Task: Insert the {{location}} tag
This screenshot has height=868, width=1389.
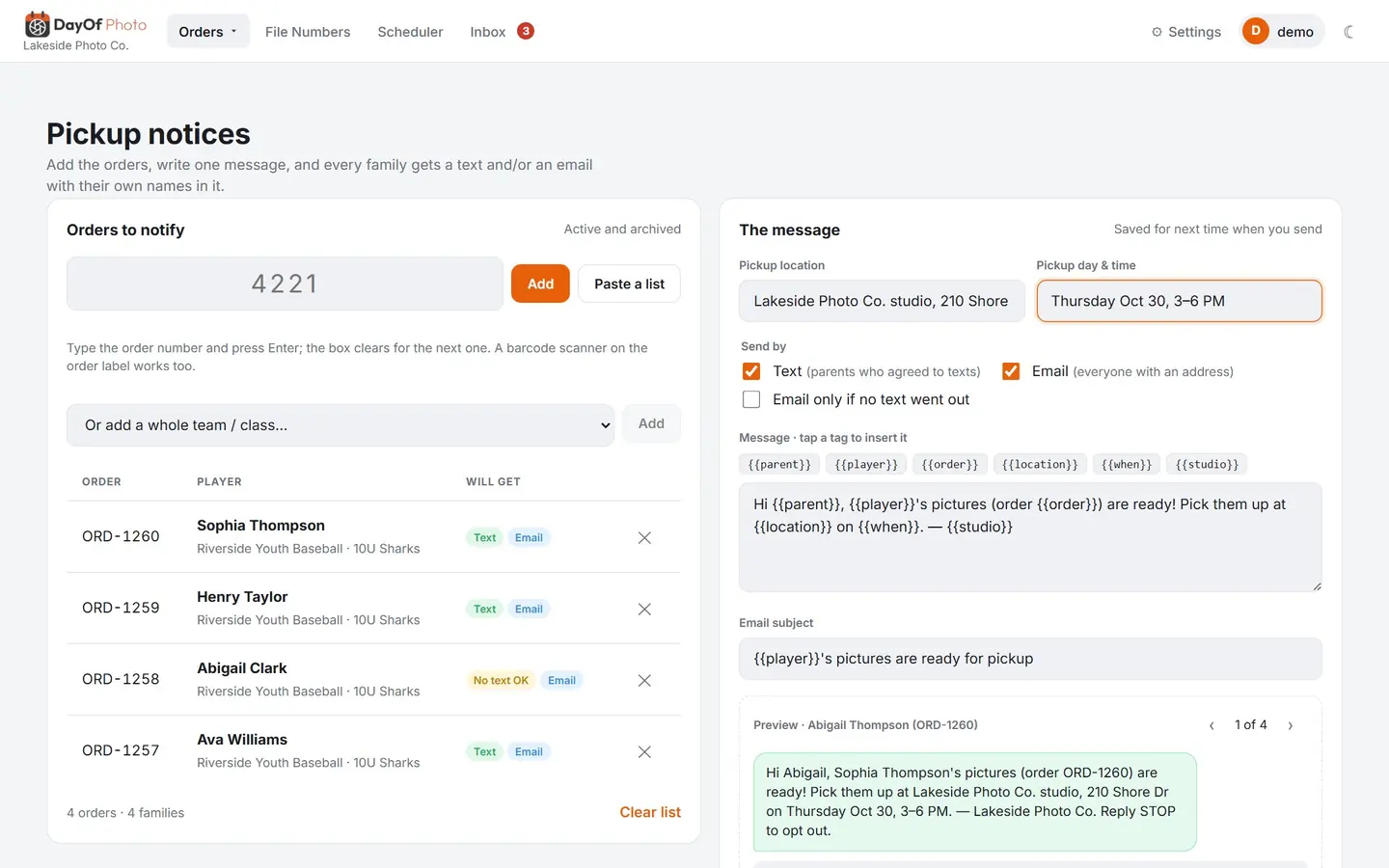Action: [1040, 465]
